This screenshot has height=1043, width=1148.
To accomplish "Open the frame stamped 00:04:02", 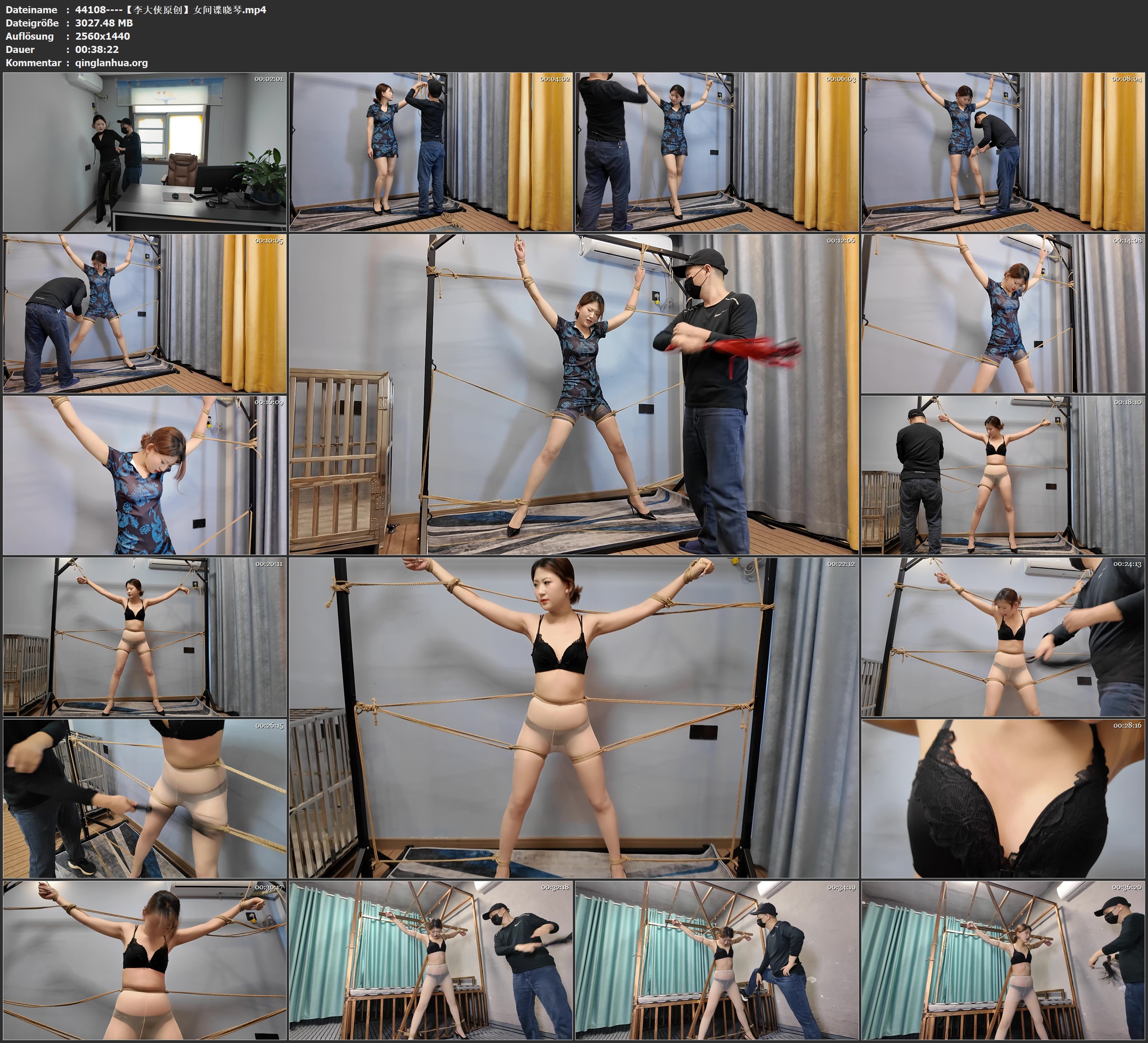I will click(430, 151).
